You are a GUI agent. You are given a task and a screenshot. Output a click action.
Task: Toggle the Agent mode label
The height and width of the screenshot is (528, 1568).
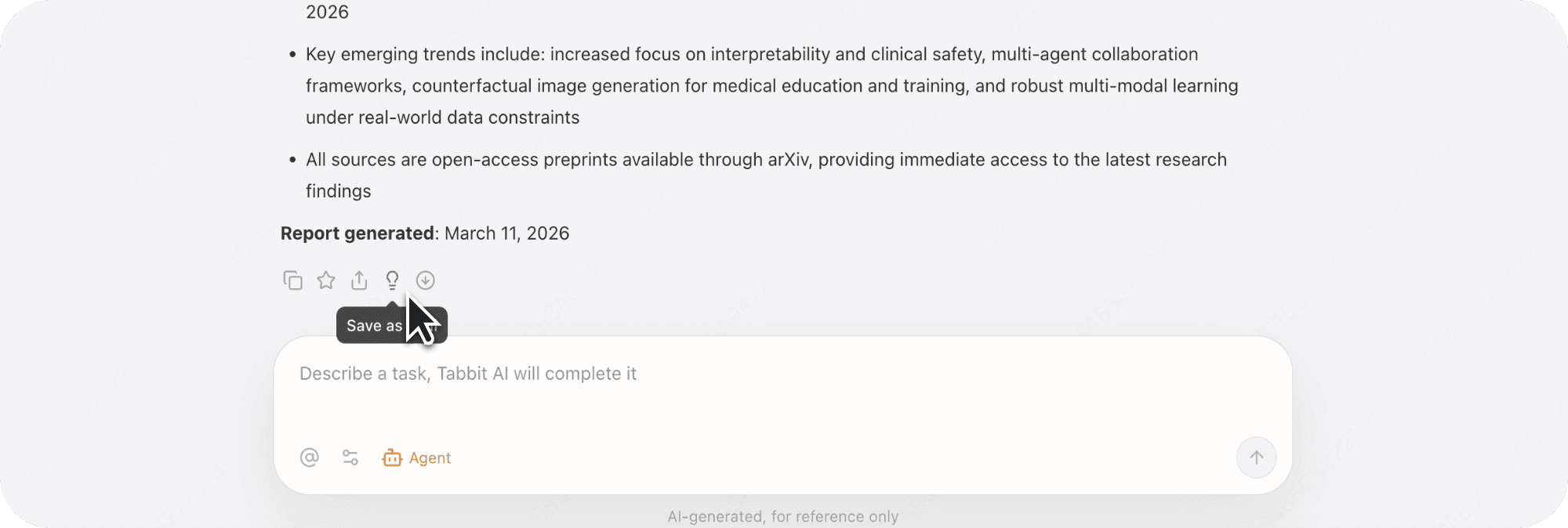tap(430, 458)
